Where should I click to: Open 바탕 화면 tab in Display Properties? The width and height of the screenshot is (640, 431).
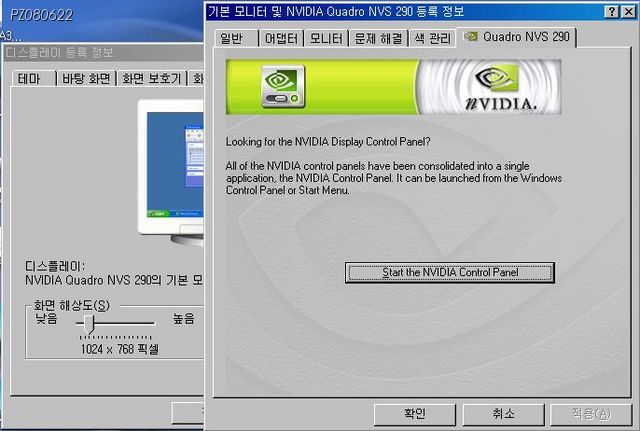(x=87, y=78)
